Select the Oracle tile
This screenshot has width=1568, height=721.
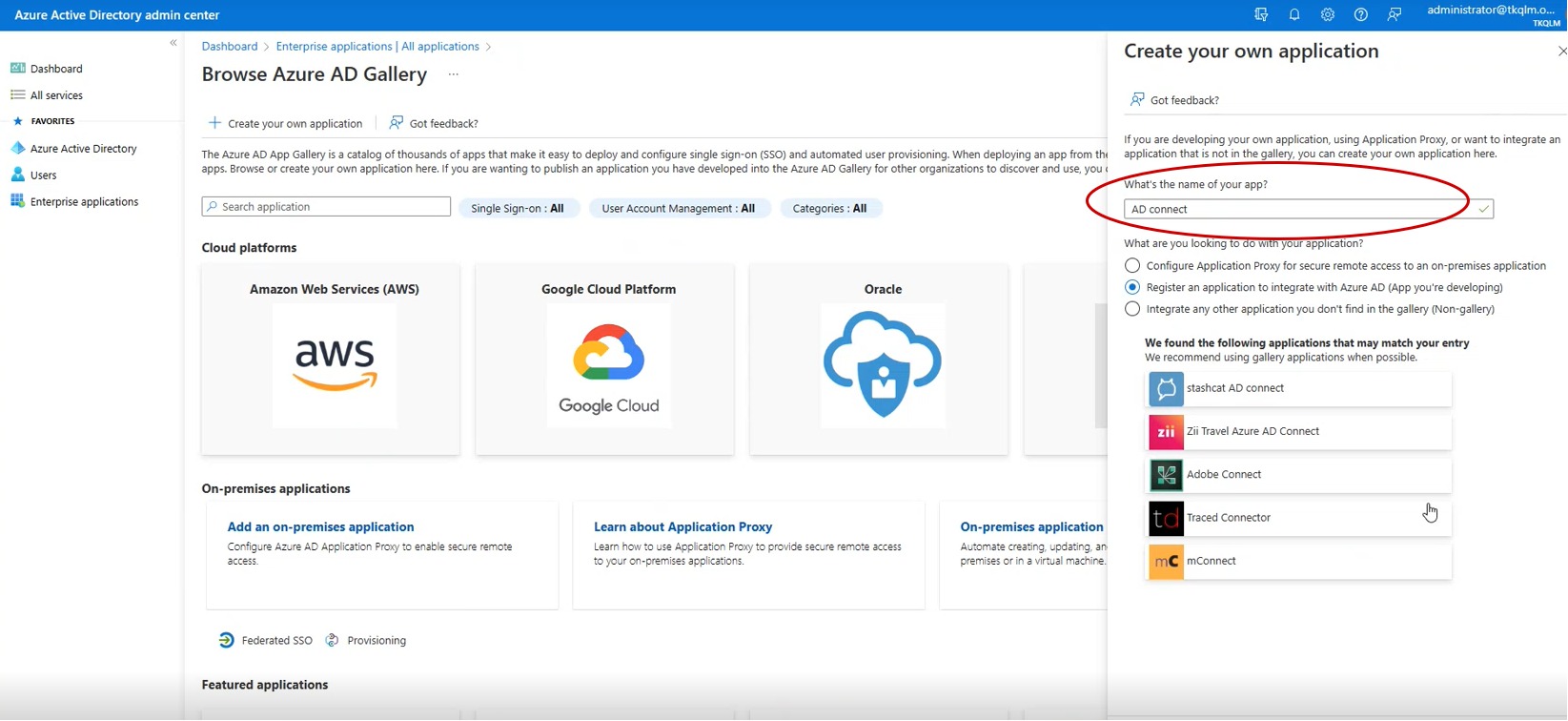879,360
